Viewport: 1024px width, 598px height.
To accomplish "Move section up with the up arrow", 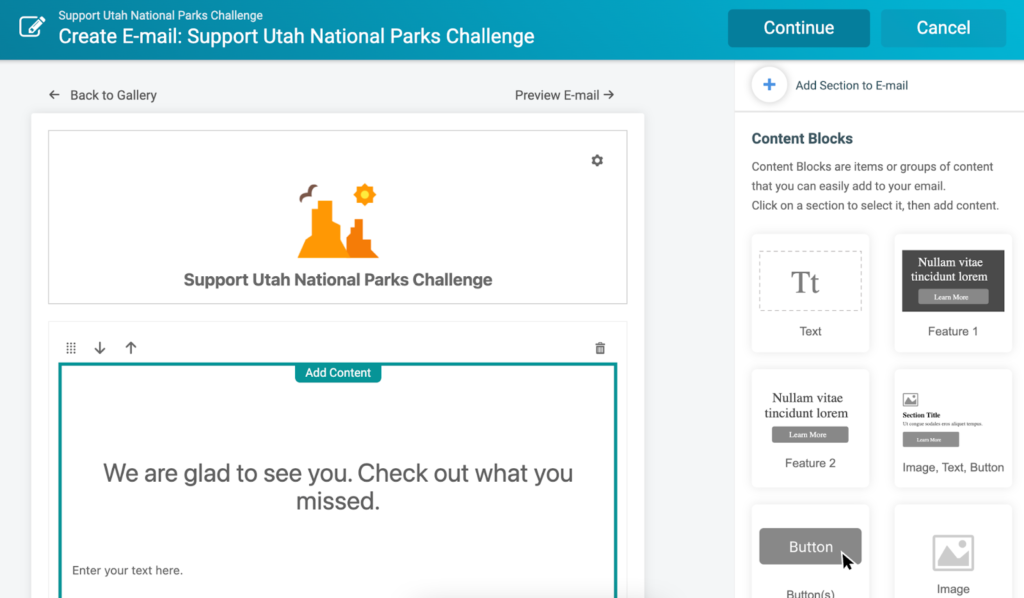I will point(131,348).
